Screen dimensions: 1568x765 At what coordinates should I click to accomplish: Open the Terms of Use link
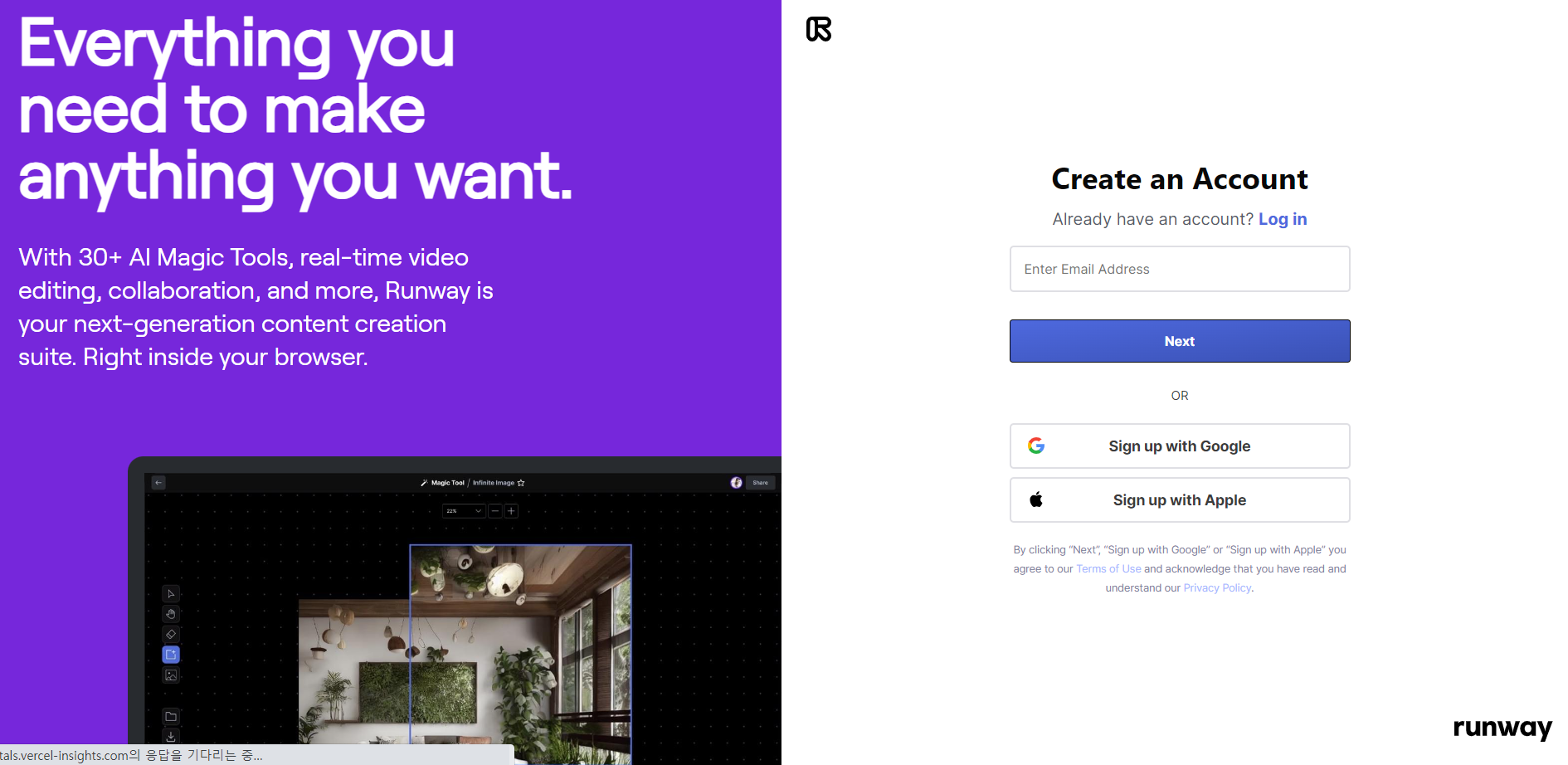coord(1108,569)
